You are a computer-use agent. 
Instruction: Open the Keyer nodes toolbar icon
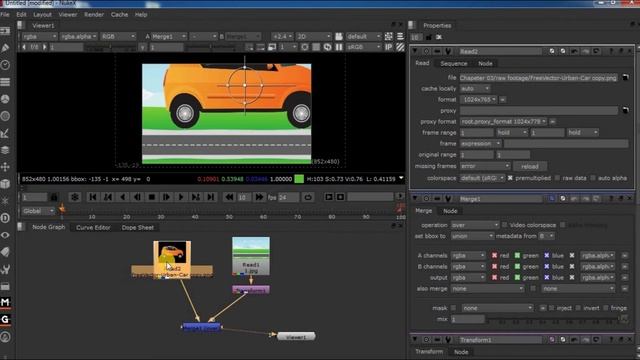pos(5,133)
